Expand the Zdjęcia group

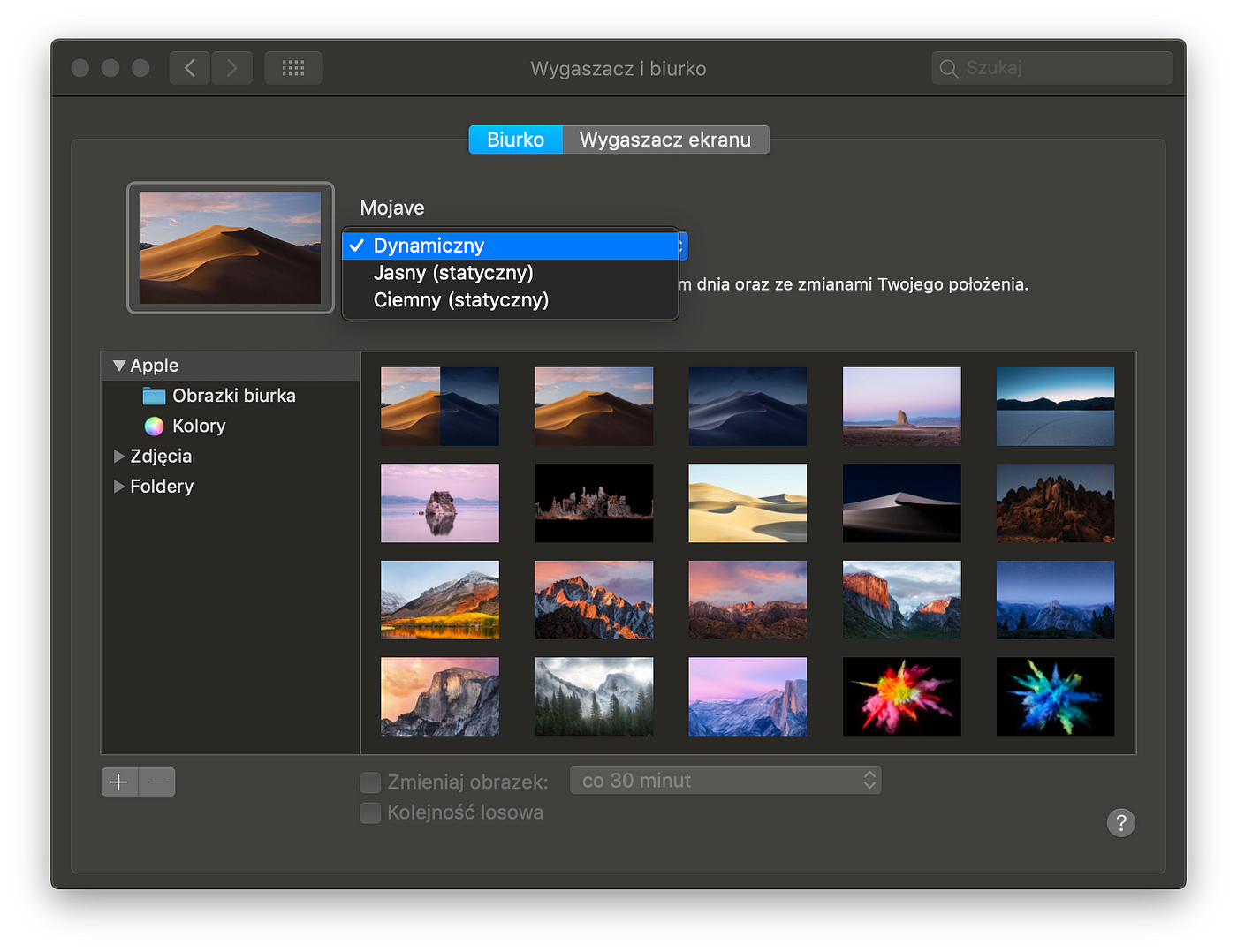click(119, 457)
